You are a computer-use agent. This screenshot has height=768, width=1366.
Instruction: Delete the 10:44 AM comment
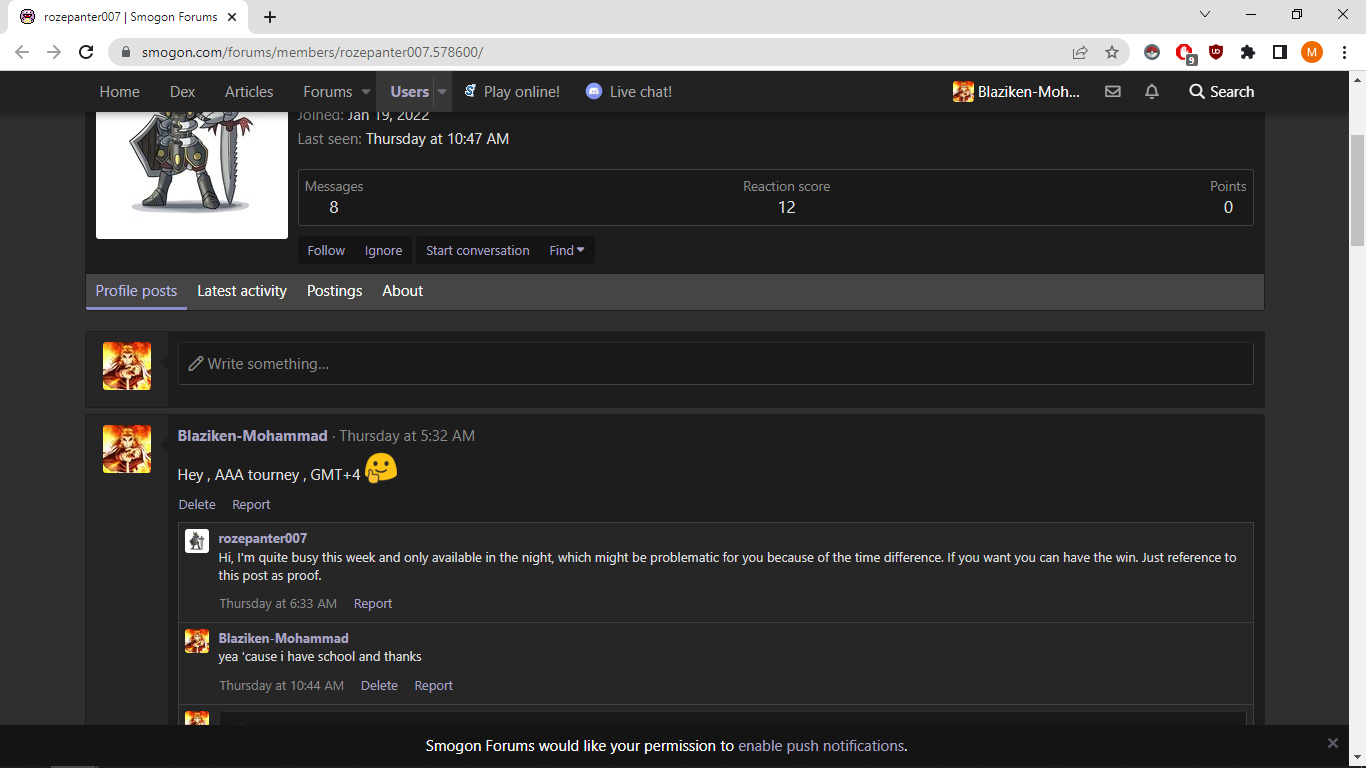tap(379, 686)
